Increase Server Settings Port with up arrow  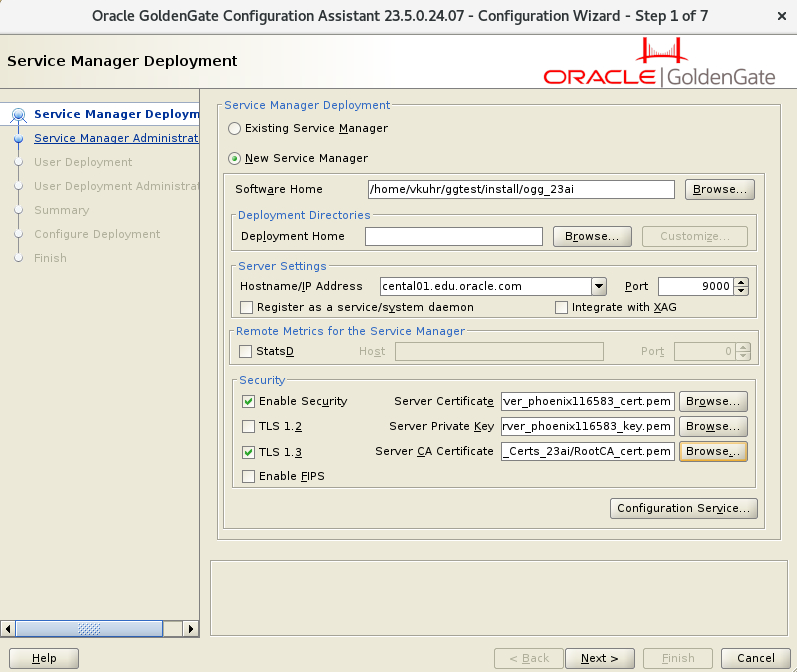(x=742, y=282)
